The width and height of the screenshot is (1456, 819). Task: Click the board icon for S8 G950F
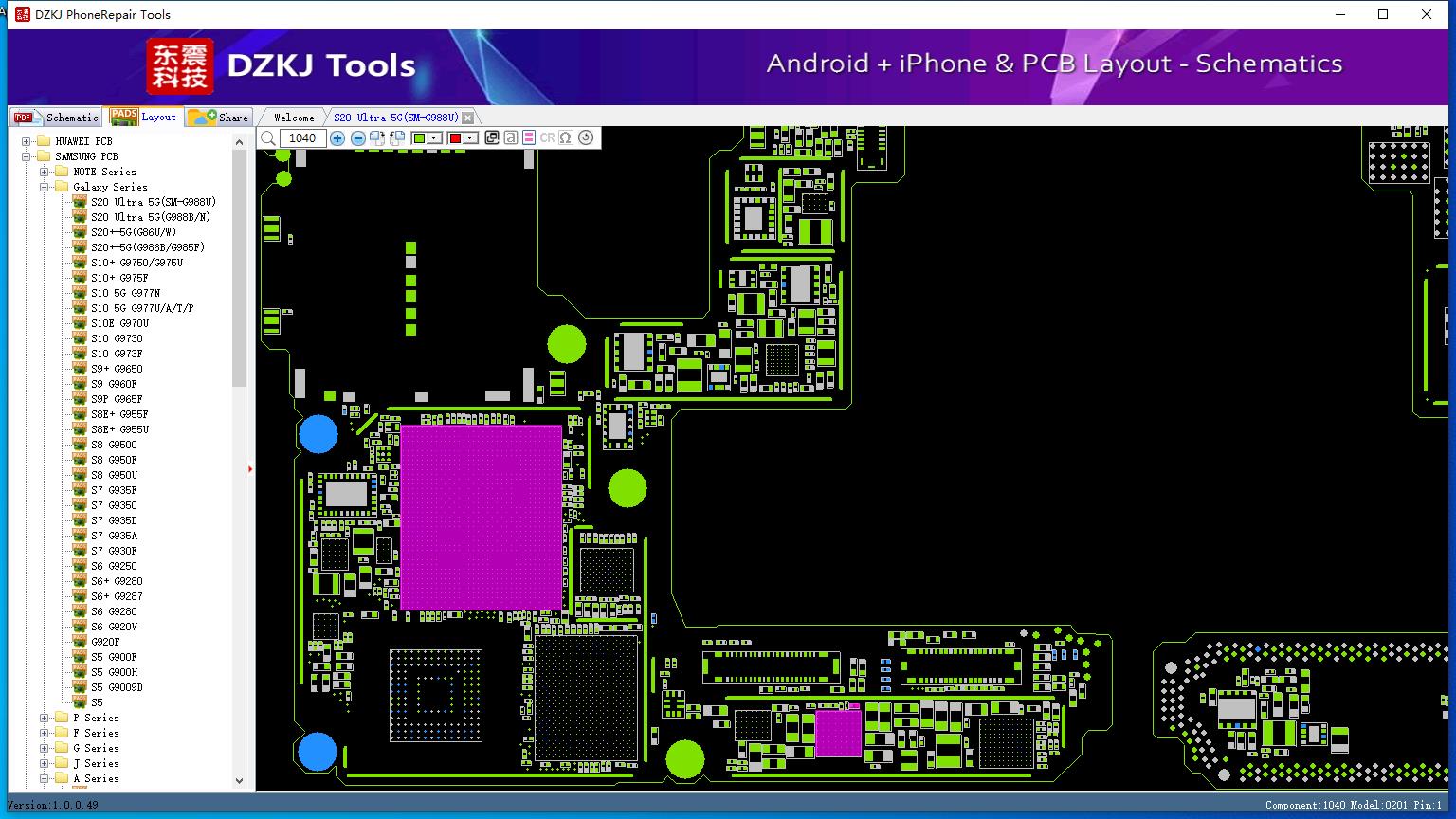pyautogui.click(x=80, y=460)
